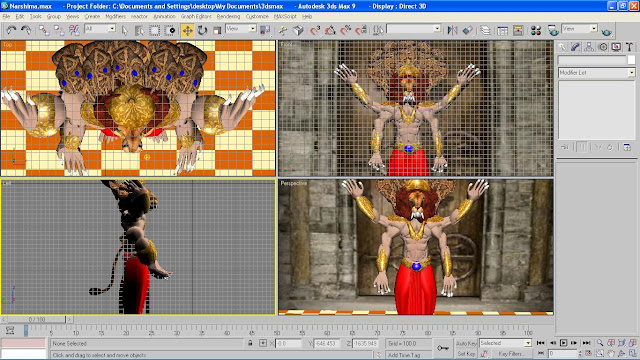
Task: Click the Redo arrow icon
Action: (26, 30)
